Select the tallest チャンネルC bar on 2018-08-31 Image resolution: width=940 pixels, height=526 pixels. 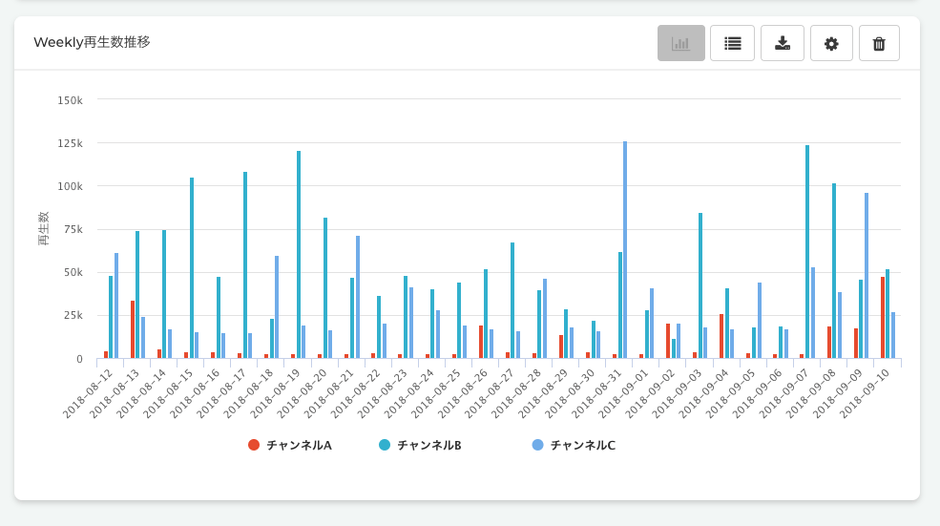[x=625, y=250]
